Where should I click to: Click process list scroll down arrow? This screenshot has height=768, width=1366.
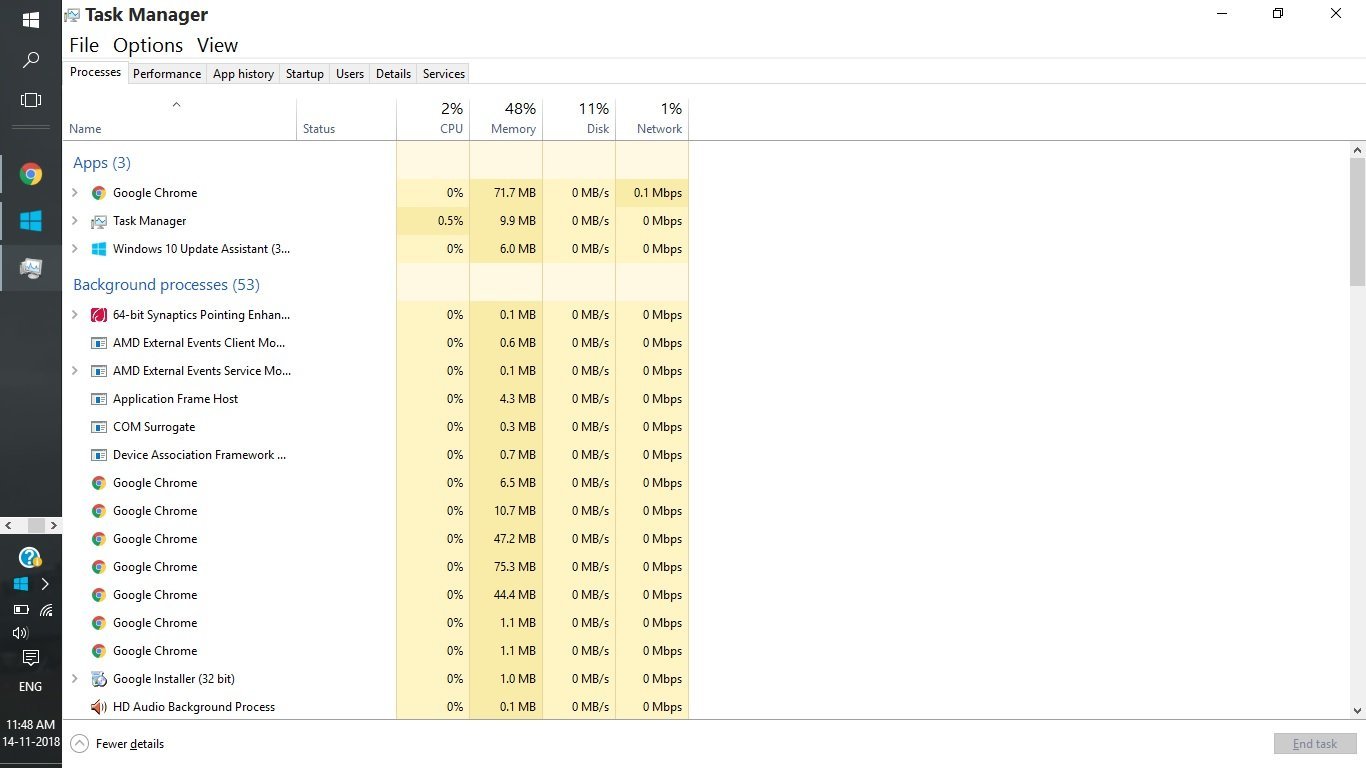coord(1357,711)
